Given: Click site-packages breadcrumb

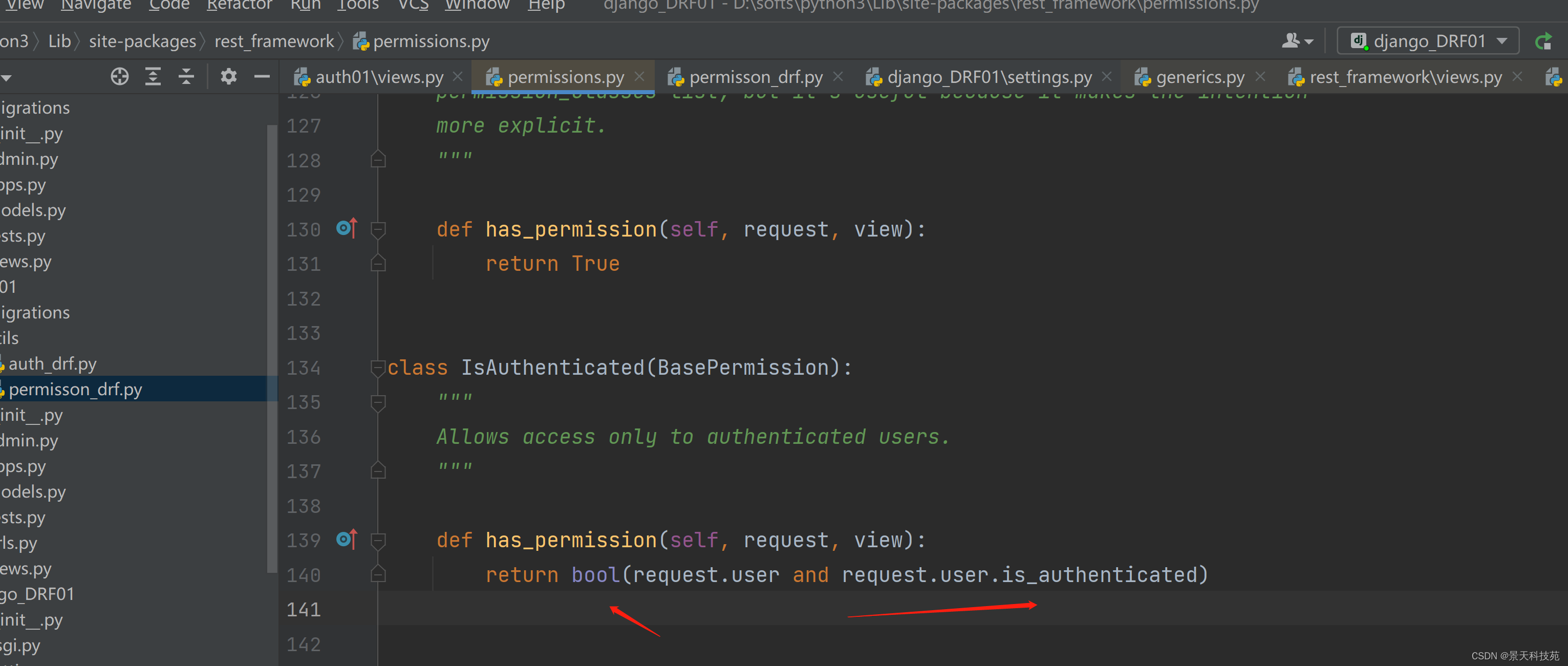Looking at the screenshot, I should click(x=142, y=41).
